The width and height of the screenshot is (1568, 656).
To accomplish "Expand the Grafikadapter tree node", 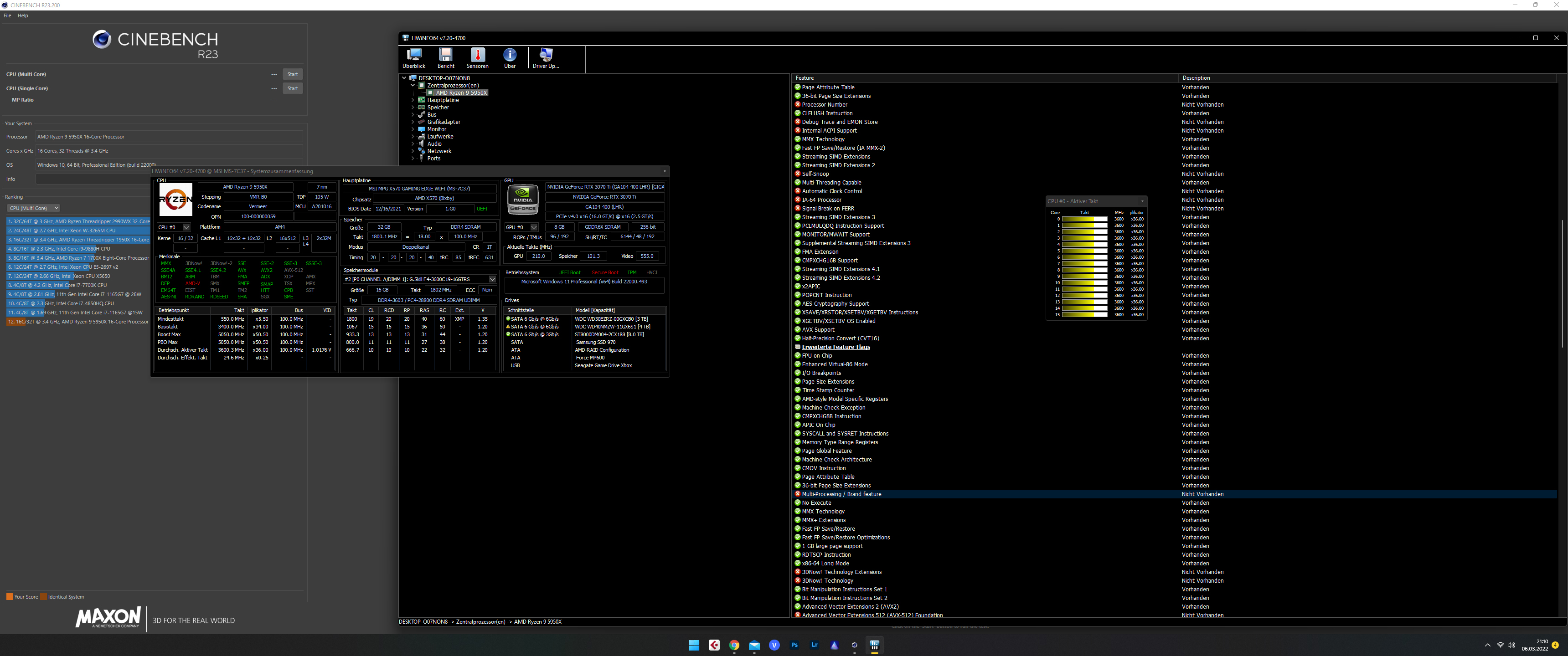I will (x=413, y=122).
